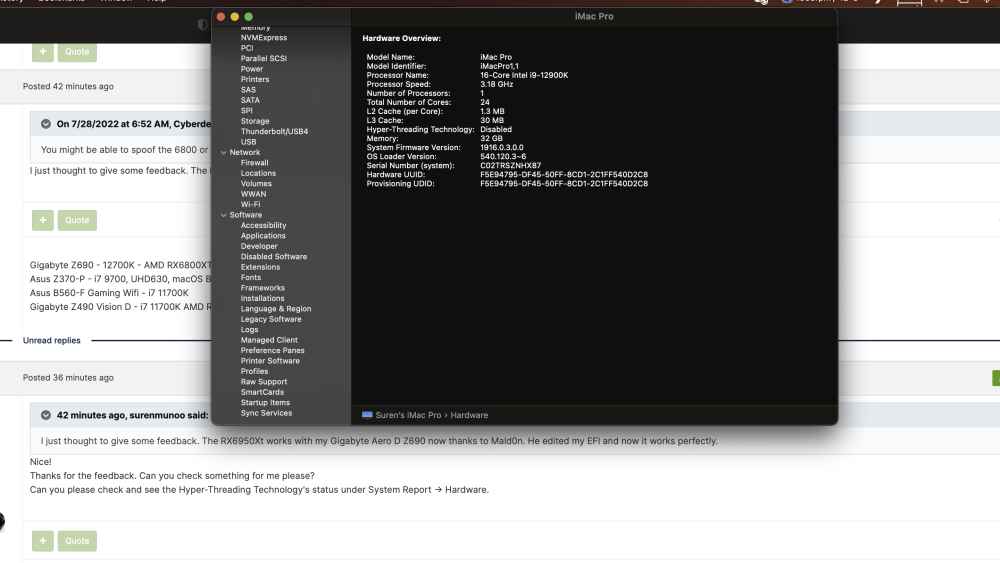Viewport: 1000px width, 563px height.
Task: Click the plus multiquote icon above sig lines
Action: [x=43, y=220]
